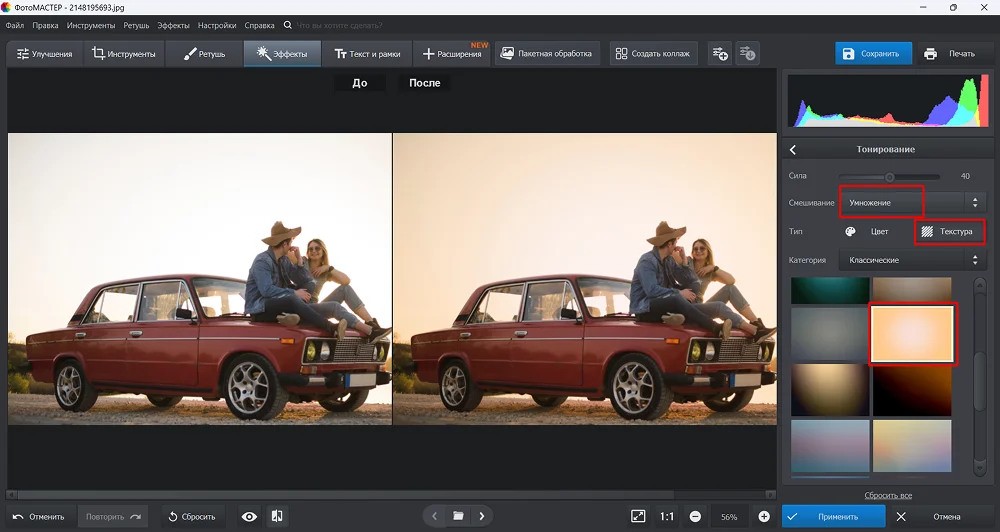The image size is (1000, 532).
Task: Open the Расширения tab
Action: coord(452,54)
